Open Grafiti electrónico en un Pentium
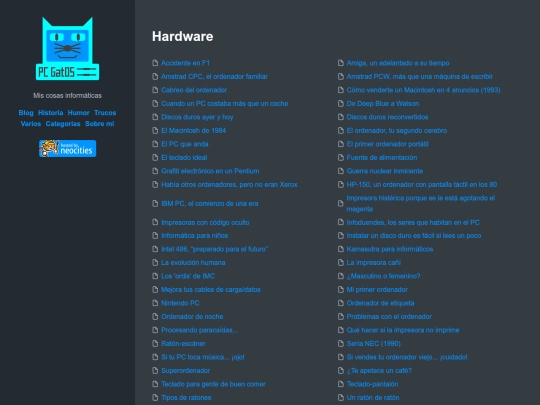Viewport: 540px width, 405px height. click(x=210, y=171)
